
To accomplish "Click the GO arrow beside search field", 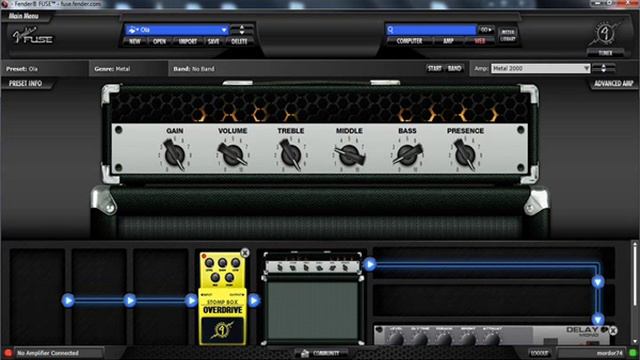I will (x=486, y=30).
